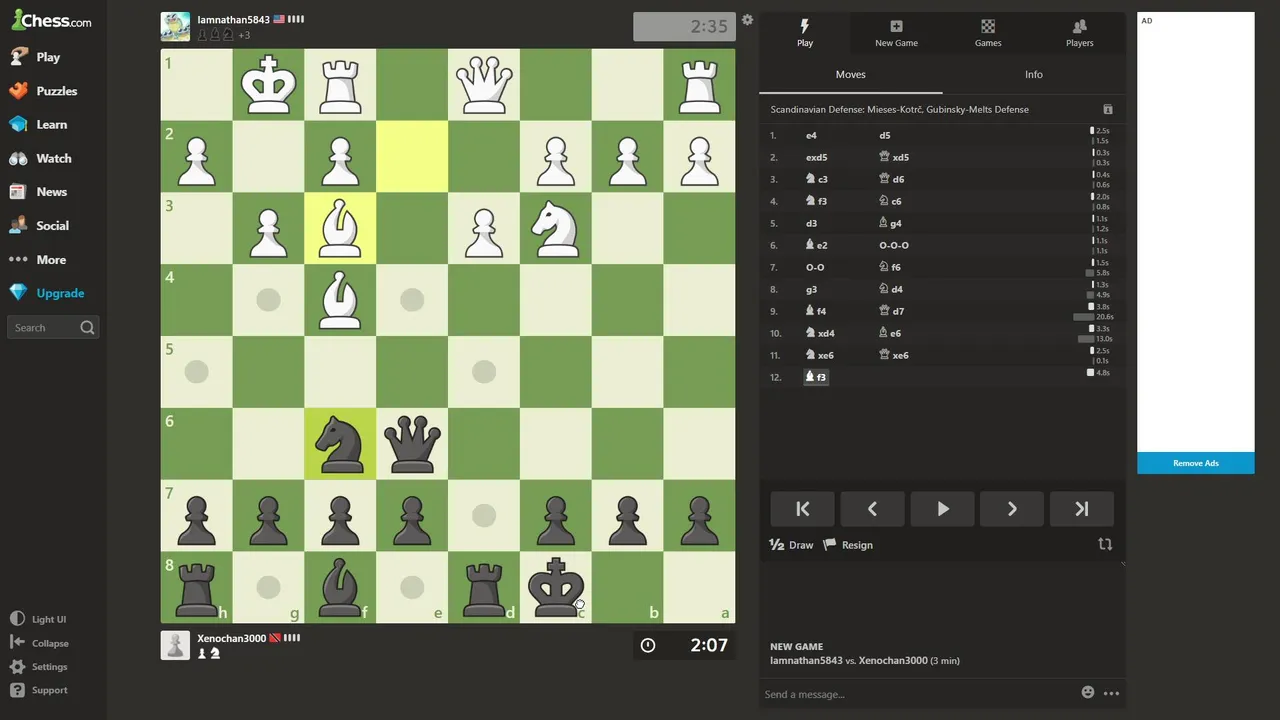This screenshot has width=1280, height=720.
Task: Open Xenochan3000's avatar
Action: pos(175,645)
